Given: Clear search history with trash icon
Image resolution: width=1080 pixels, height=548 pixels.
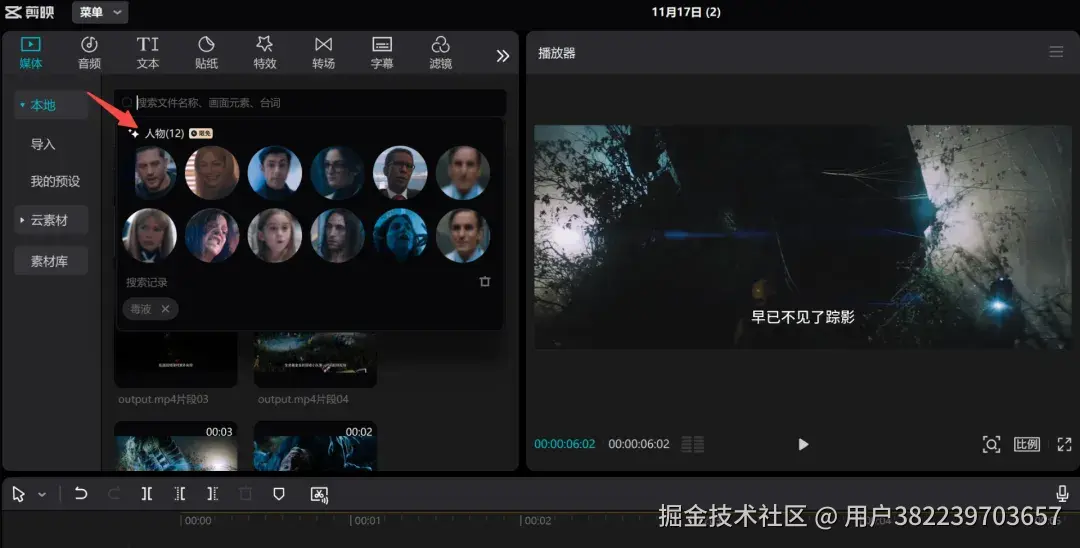Looking at the screenshot, I should (485, 282).
